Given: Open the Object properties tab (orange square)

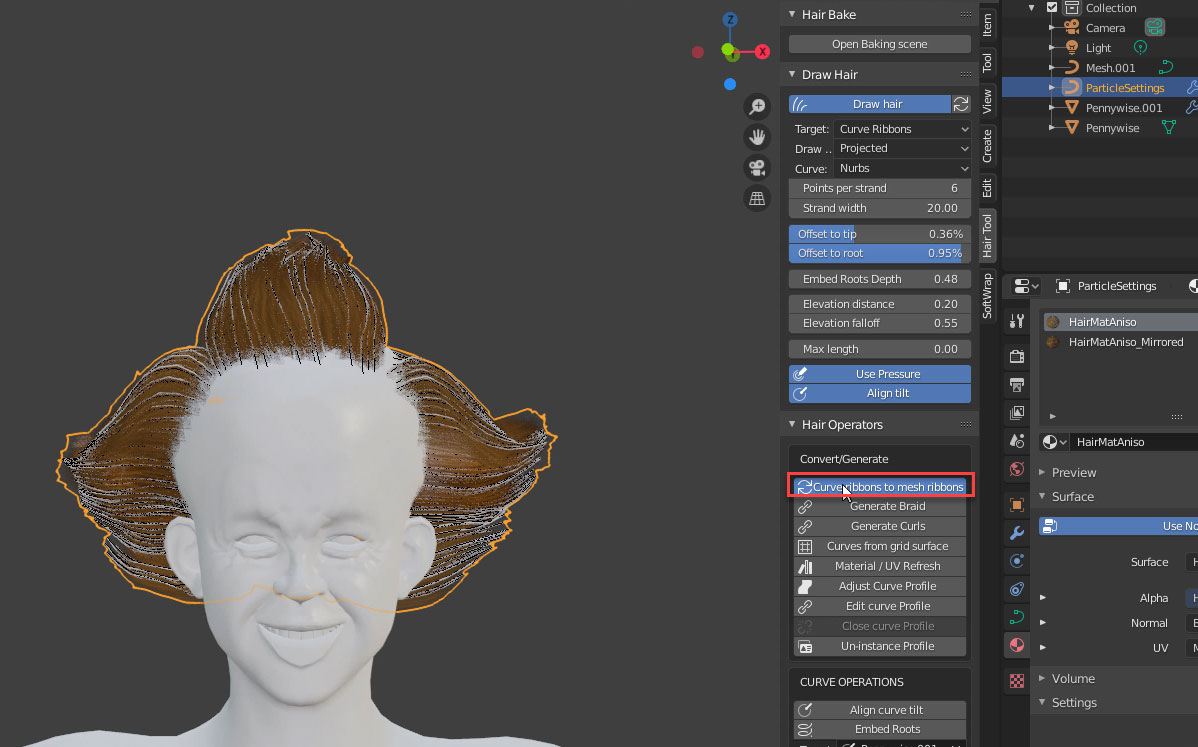Looking at the screenshot, I should [1017, 505].
